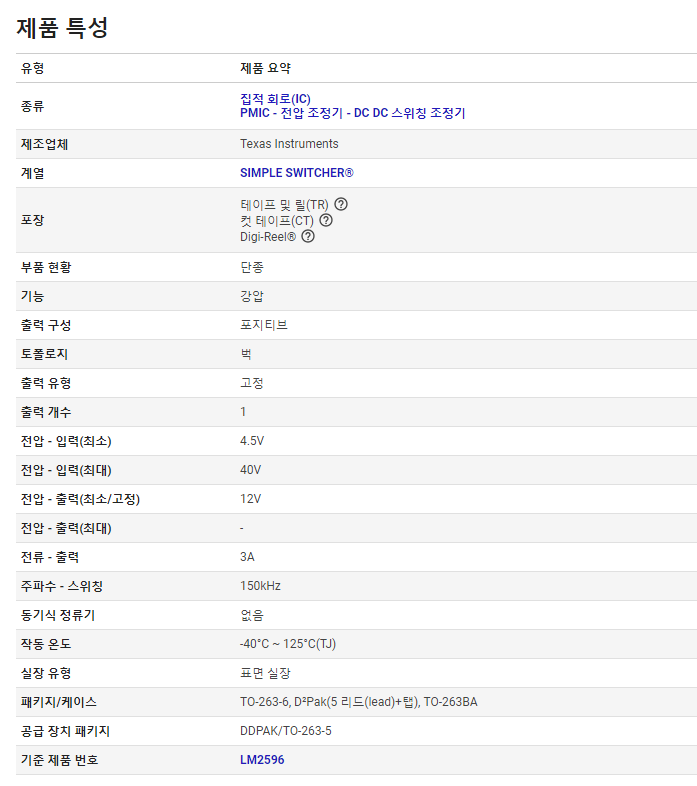Click the 출력 구성 row label
This screenshot has height=786, width=697.
(46, 325)
